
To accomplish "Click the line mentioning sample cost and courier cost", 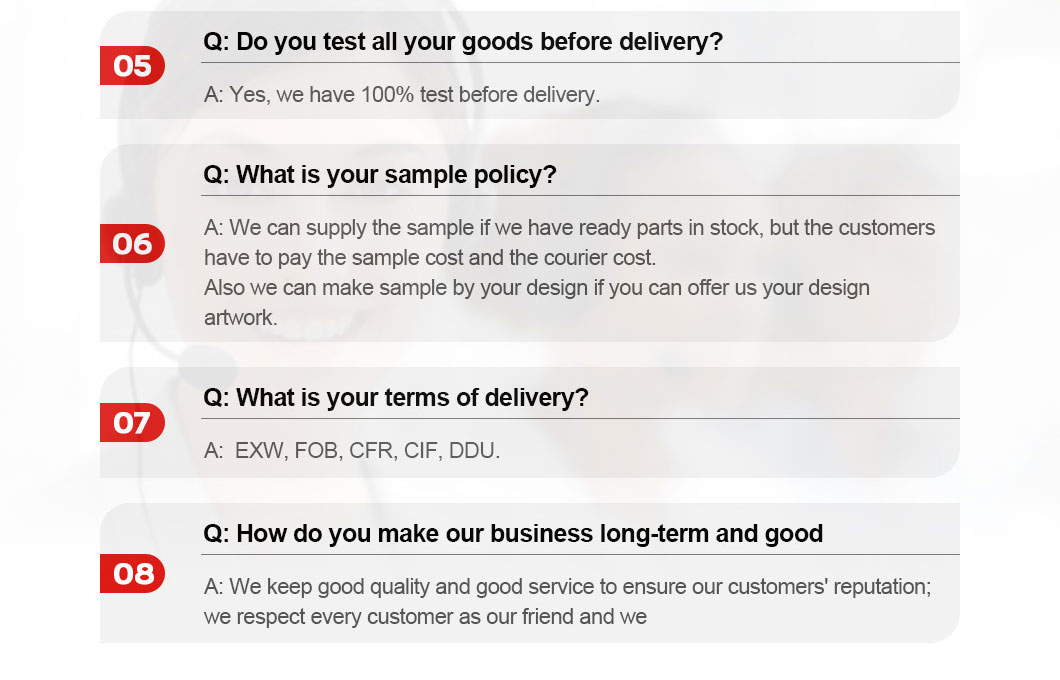I will 430,258.
